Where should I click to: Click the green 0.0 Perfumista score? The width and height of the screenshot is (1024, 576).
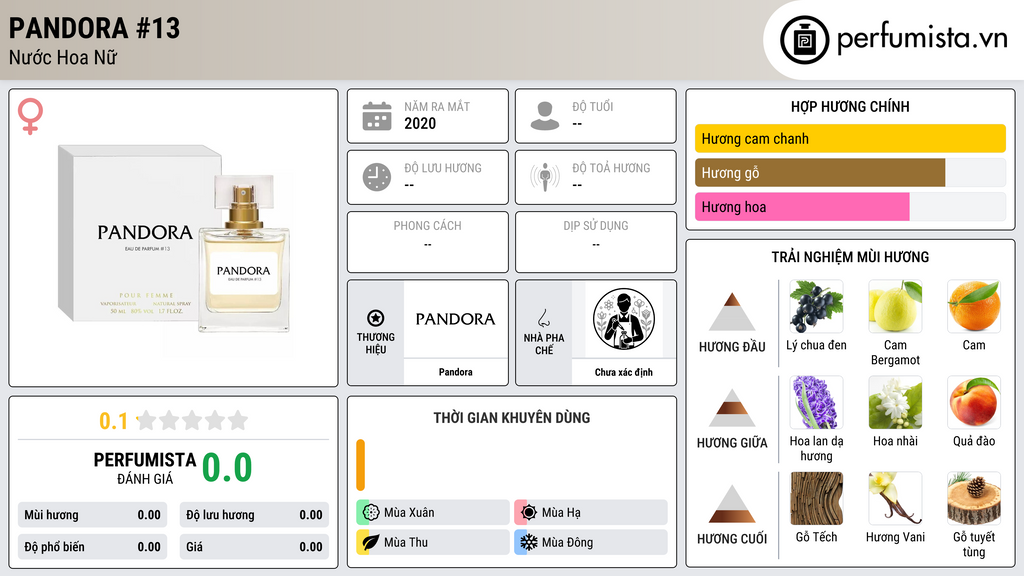227,467
